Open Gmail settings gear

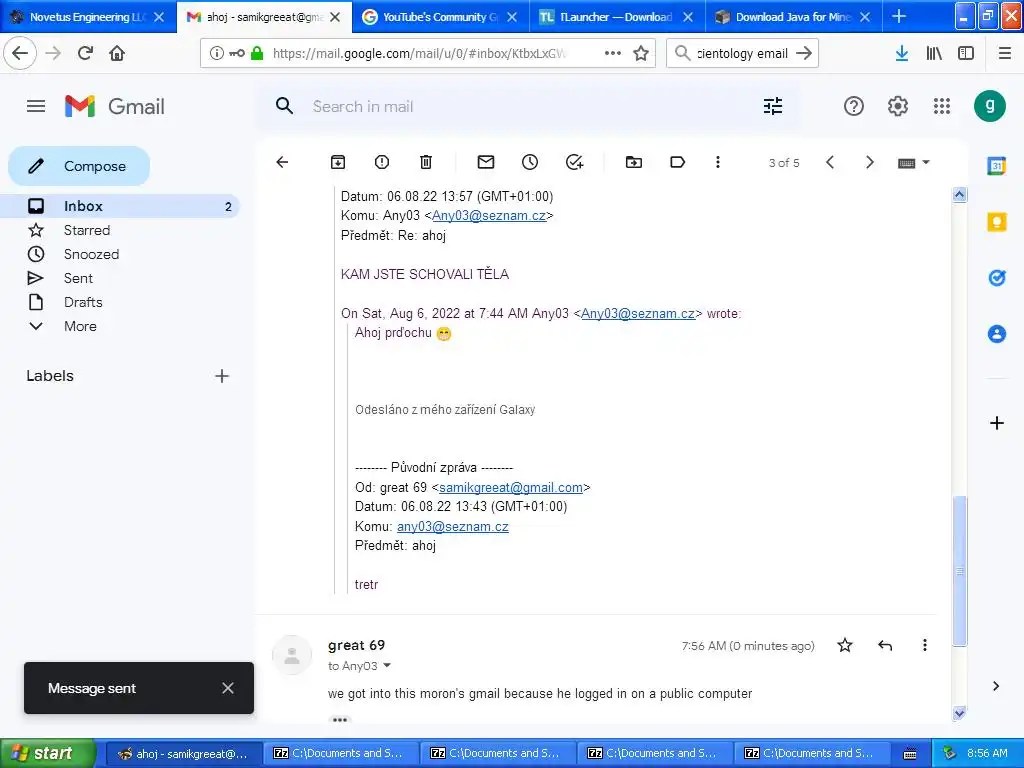point(898,106)
